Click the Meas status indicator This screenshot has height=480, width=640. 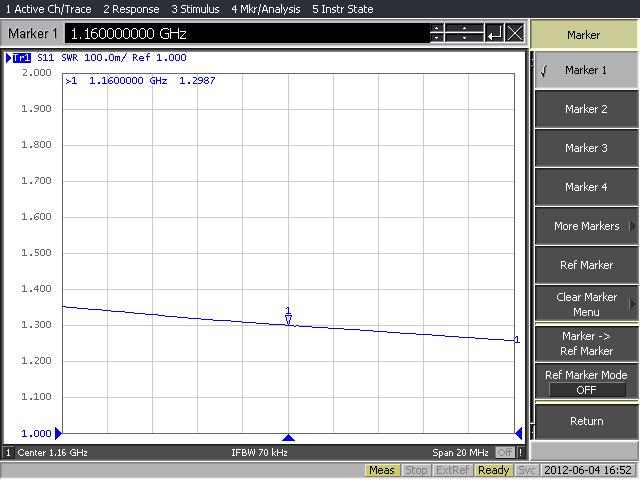coord(381,470)
